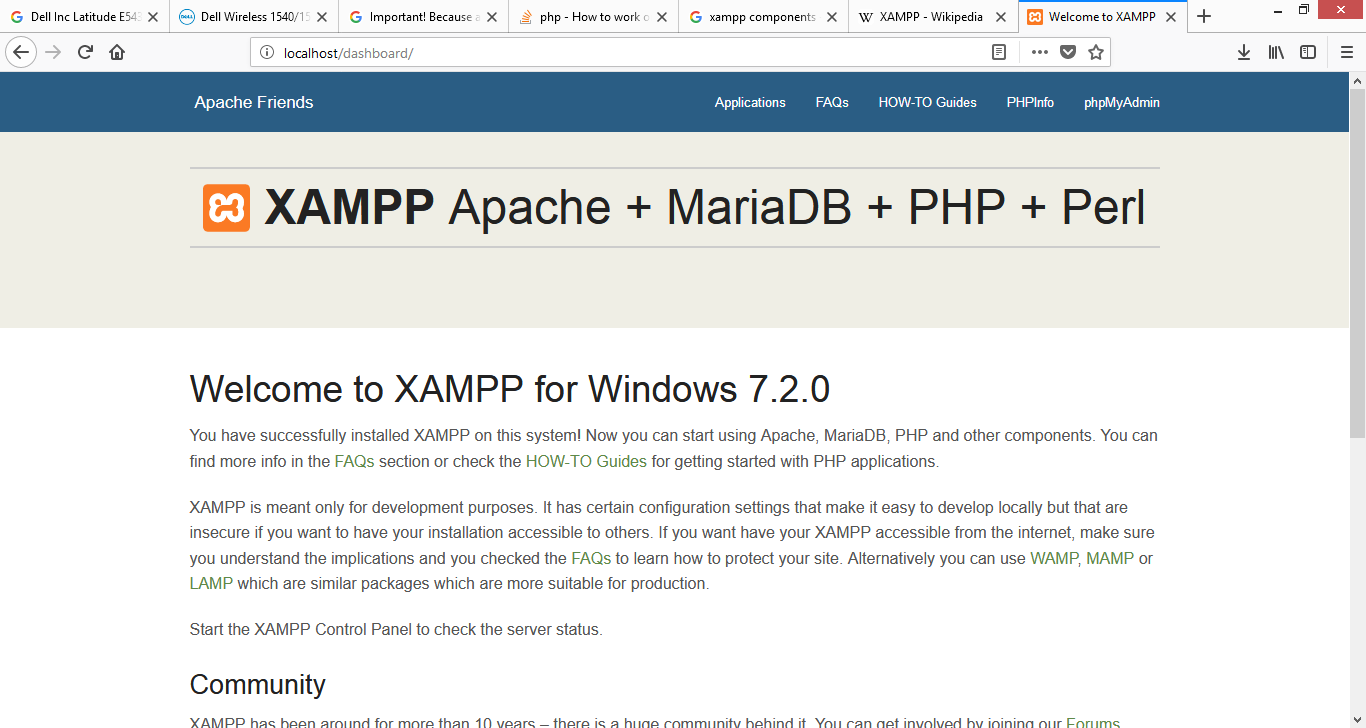Screen dimensions: 1366x728
Task: Close the xampp components tab
Action: [x=831, y=17]
